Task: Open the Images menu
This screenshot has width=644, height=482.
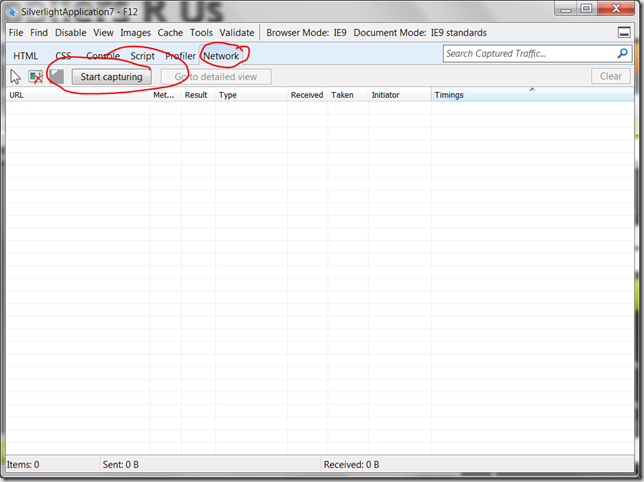Action: point(135,33)
